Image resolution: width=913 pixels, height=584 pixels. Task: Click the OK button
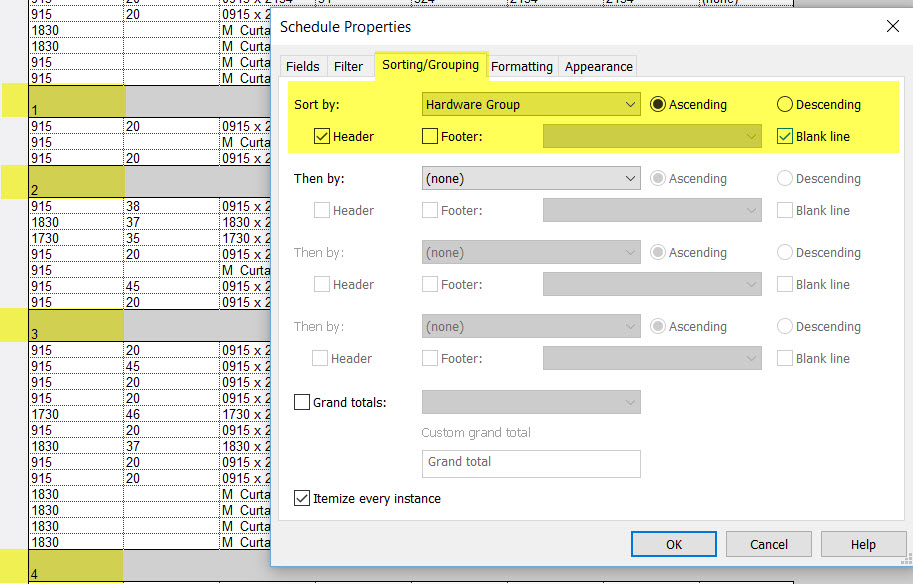coord(673,544)
